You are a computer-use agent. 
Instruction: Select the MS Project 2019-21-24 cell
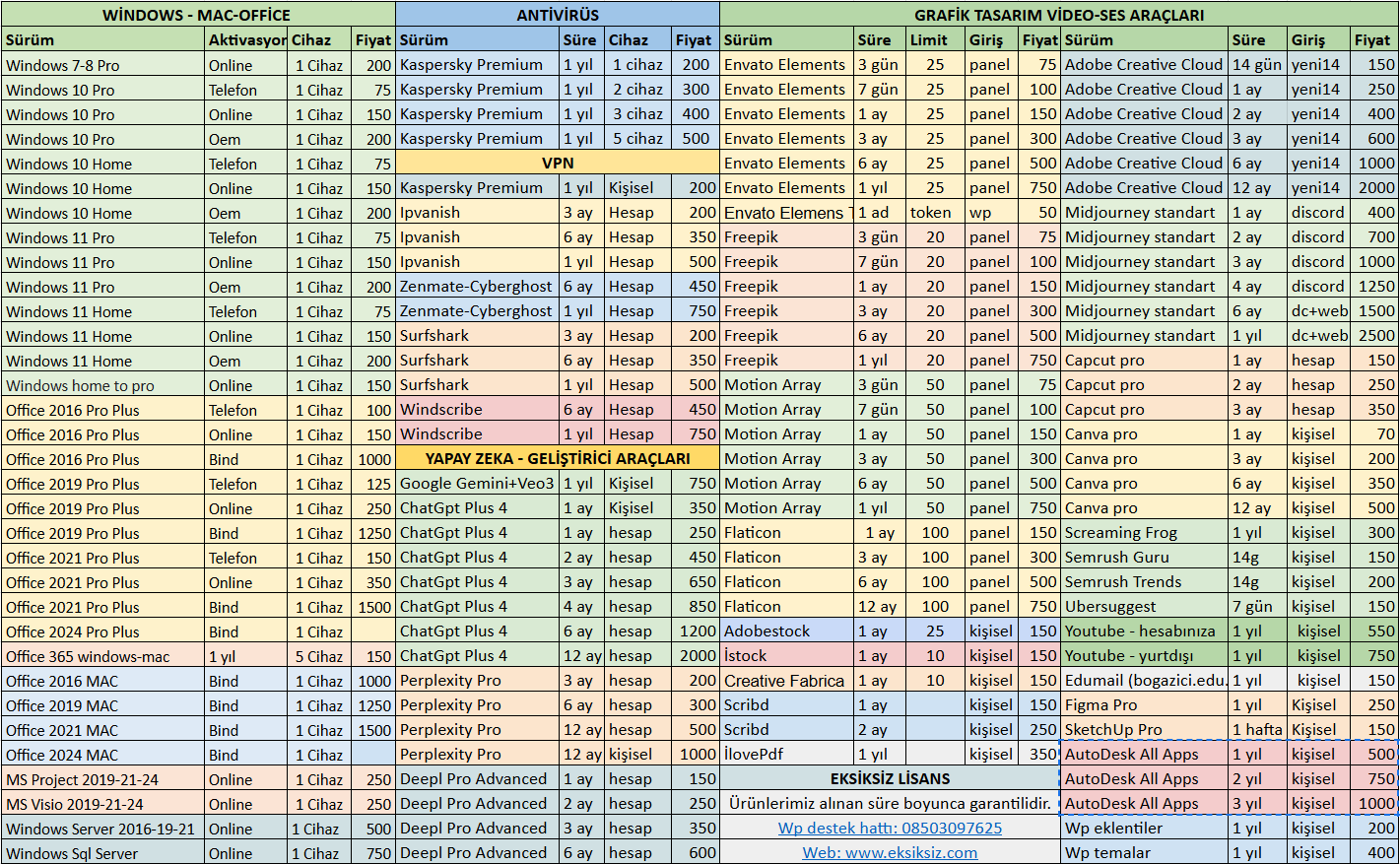[x=103, y=779]
